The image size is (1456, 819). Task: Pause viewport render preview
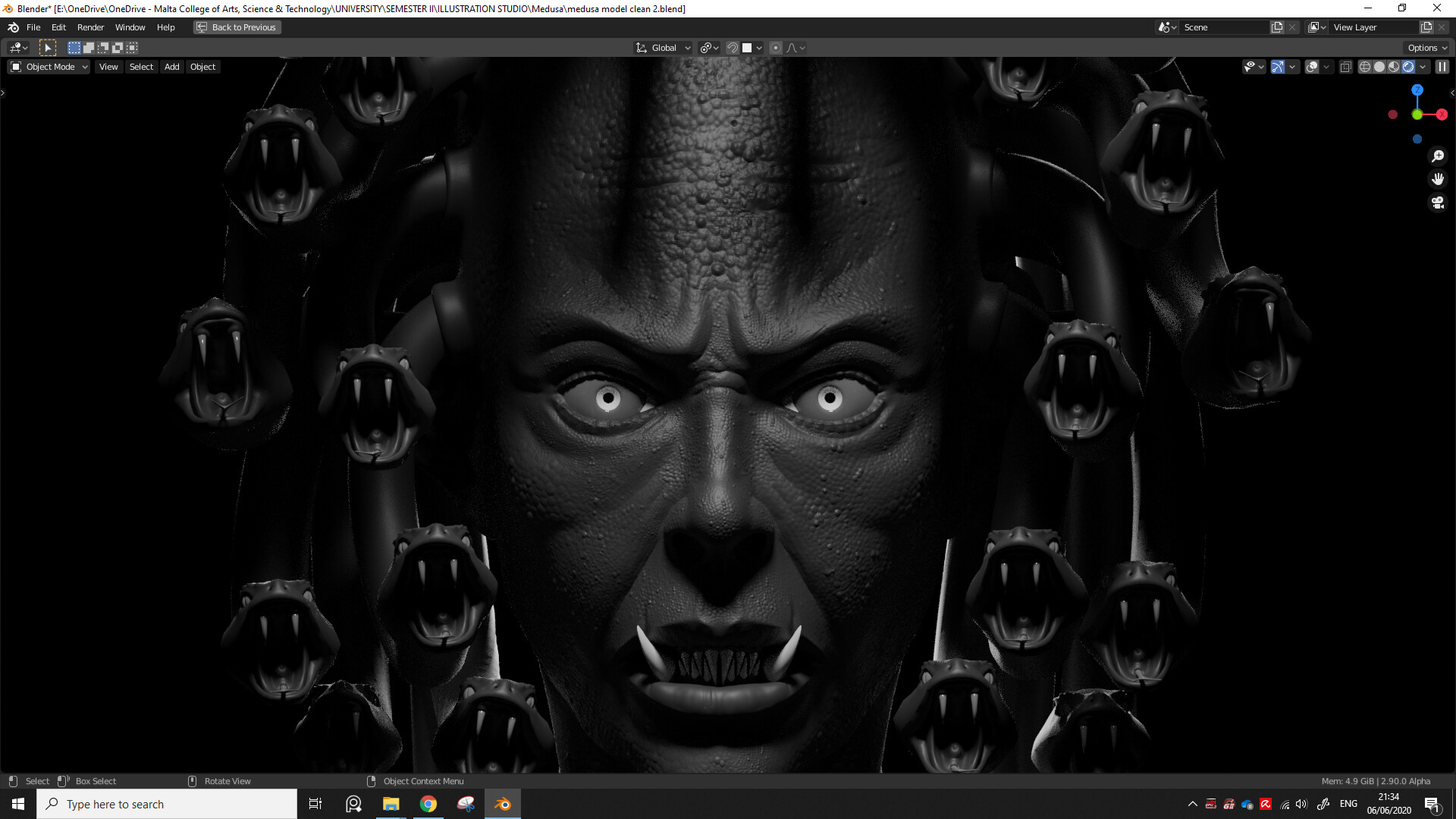tap(1442, 67)
